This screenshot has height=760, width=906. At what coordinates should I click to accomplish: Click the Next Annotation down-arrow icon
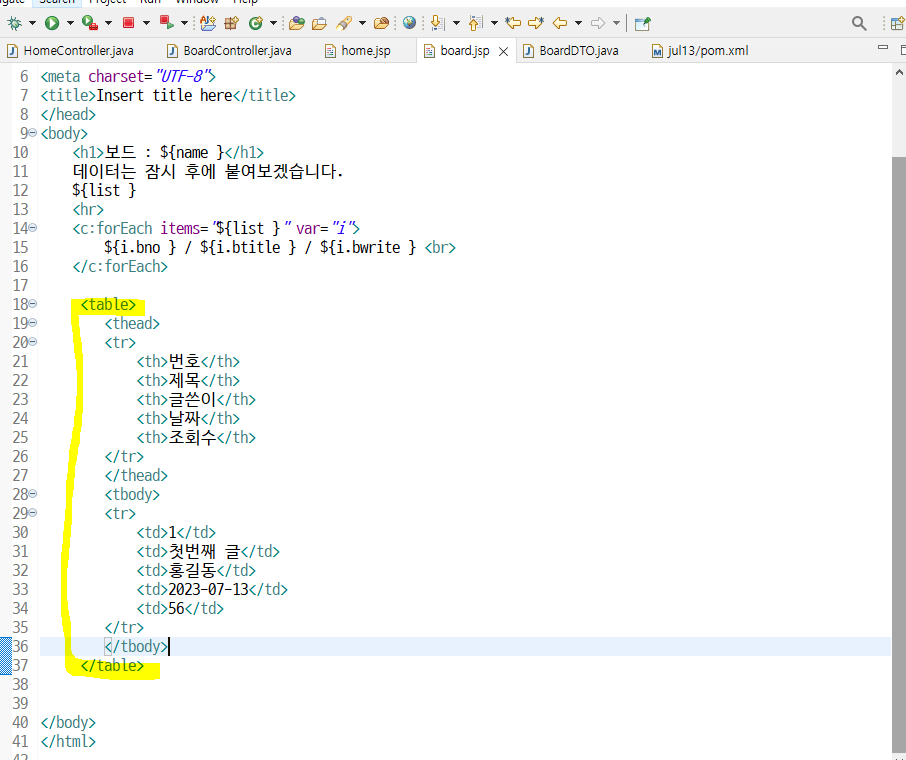[437, 23]
